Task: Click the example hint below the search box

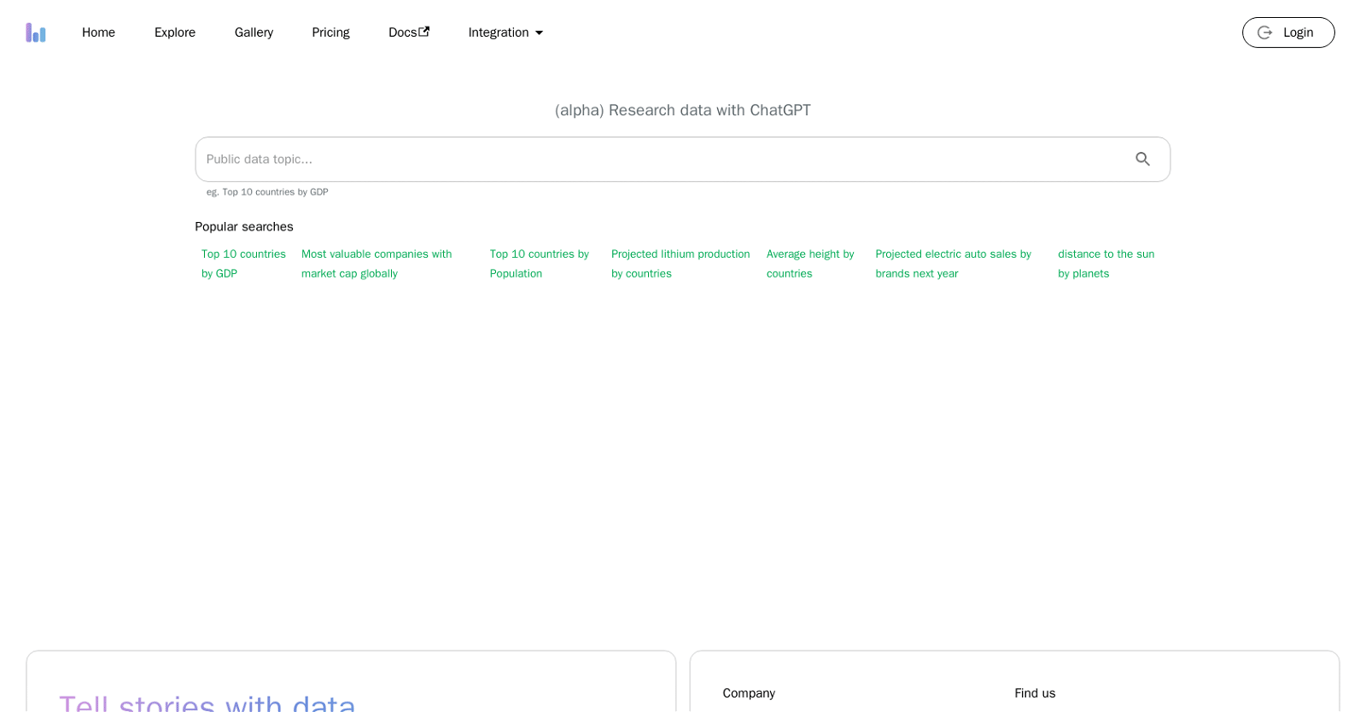Action: pyautogui.click(x=267, y=192)
